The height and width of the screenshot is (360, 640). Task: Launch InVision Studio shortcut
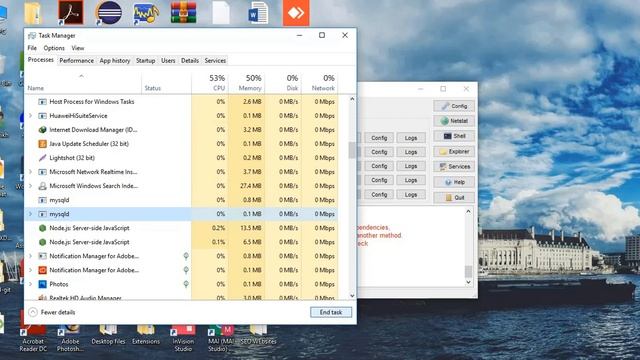(x=183, y=338)
